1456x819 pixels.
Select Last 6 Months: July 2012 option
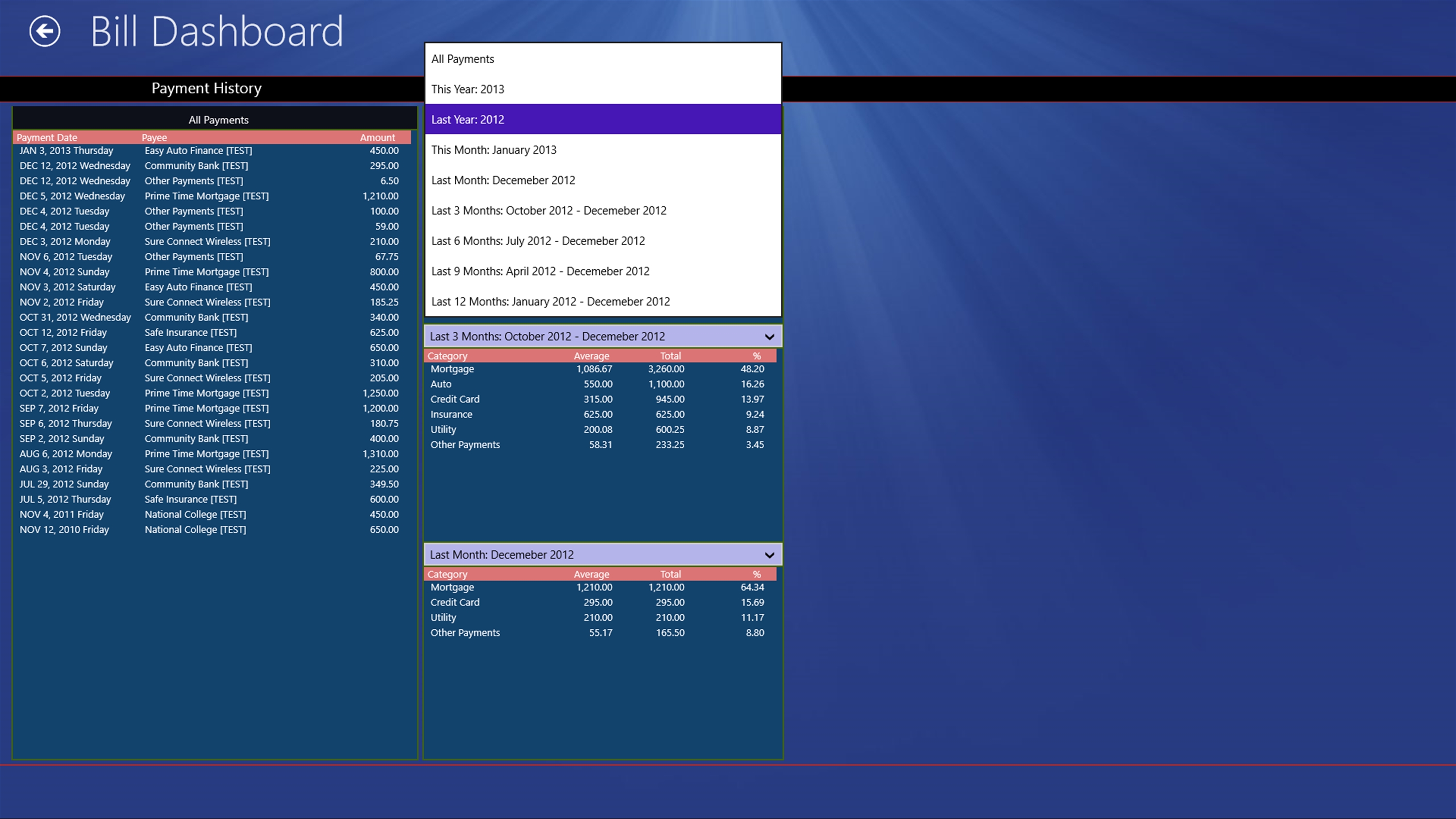tap(538, 241)
